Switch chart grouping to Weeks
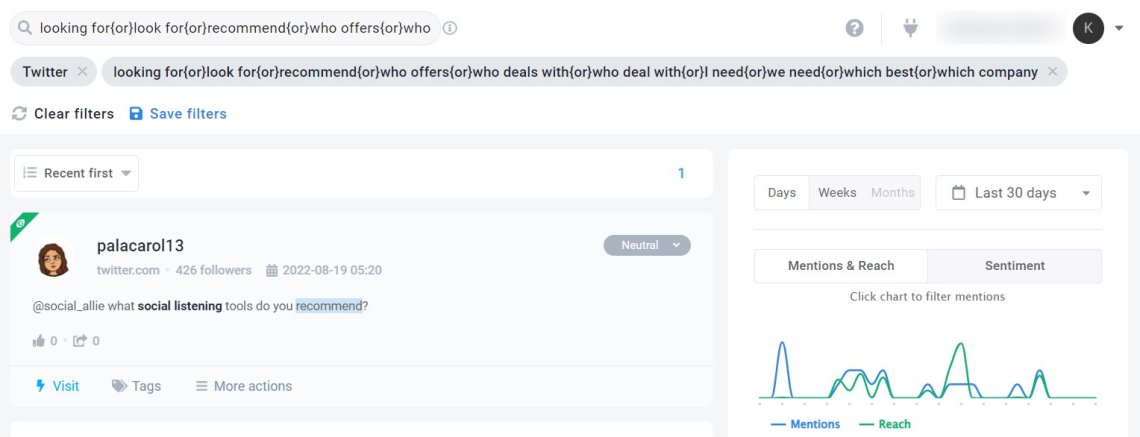 tap(837, 193)
